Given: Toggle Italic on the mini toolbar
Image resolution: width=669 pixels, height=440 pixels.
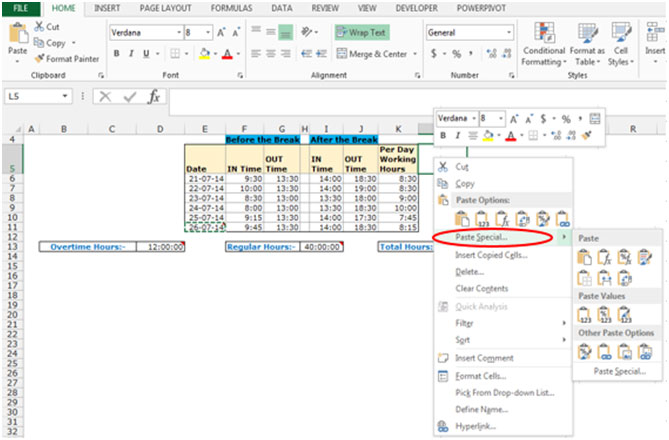Looking at the screenshot, I should coord(458,136).
